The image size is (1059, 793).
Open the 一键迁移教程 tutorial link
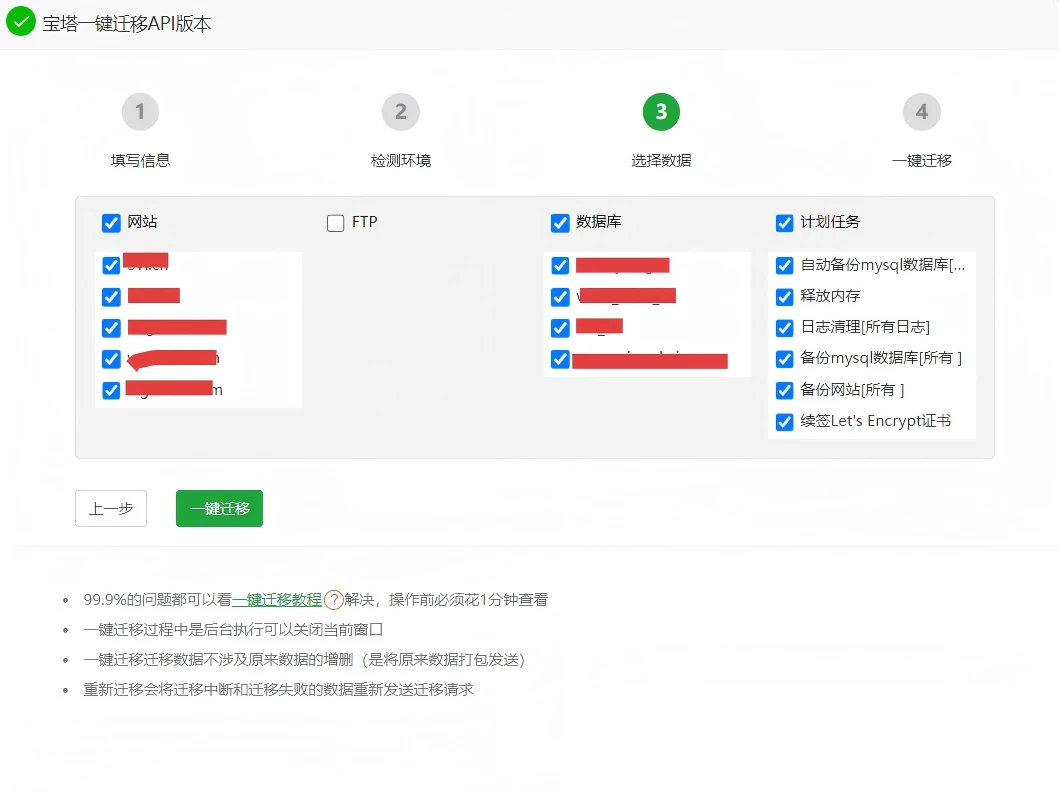(x=277, y=600)
